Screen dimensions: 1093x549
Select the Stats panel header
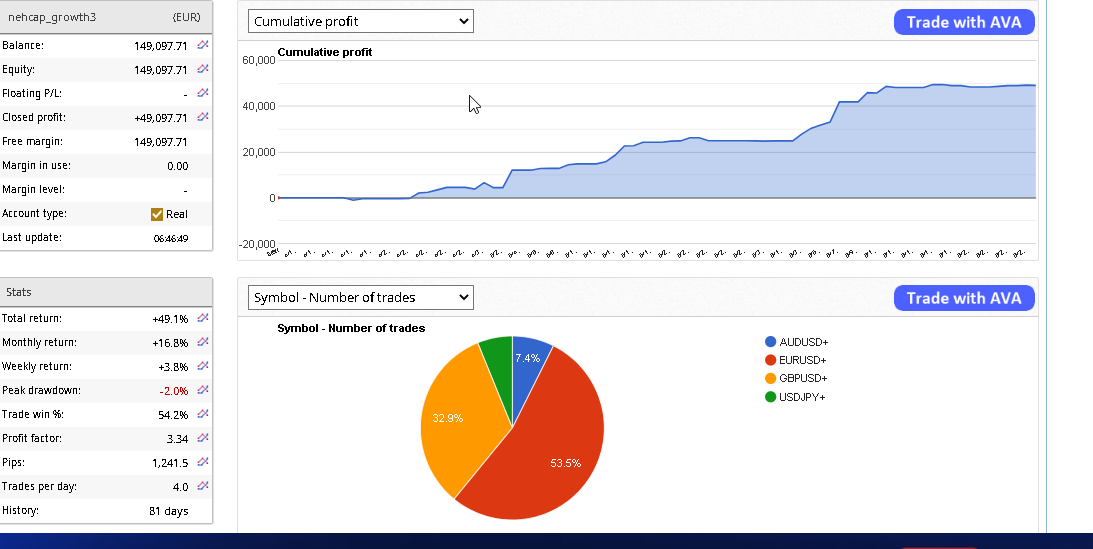[106, 292]
